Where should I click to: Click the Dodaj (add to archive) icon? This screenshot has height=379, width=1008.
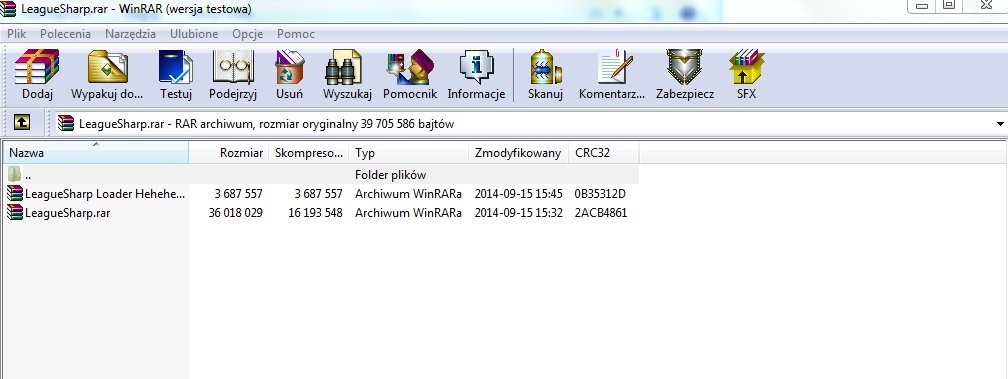(x=37, y=67)
